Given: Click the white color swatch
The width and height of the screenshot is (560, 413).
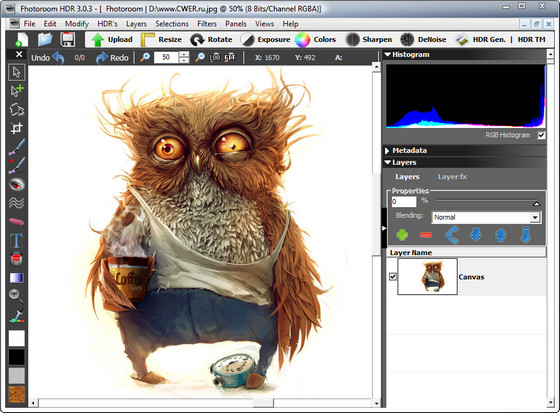Looking at the screenshot, I should [x=17, y=338].
